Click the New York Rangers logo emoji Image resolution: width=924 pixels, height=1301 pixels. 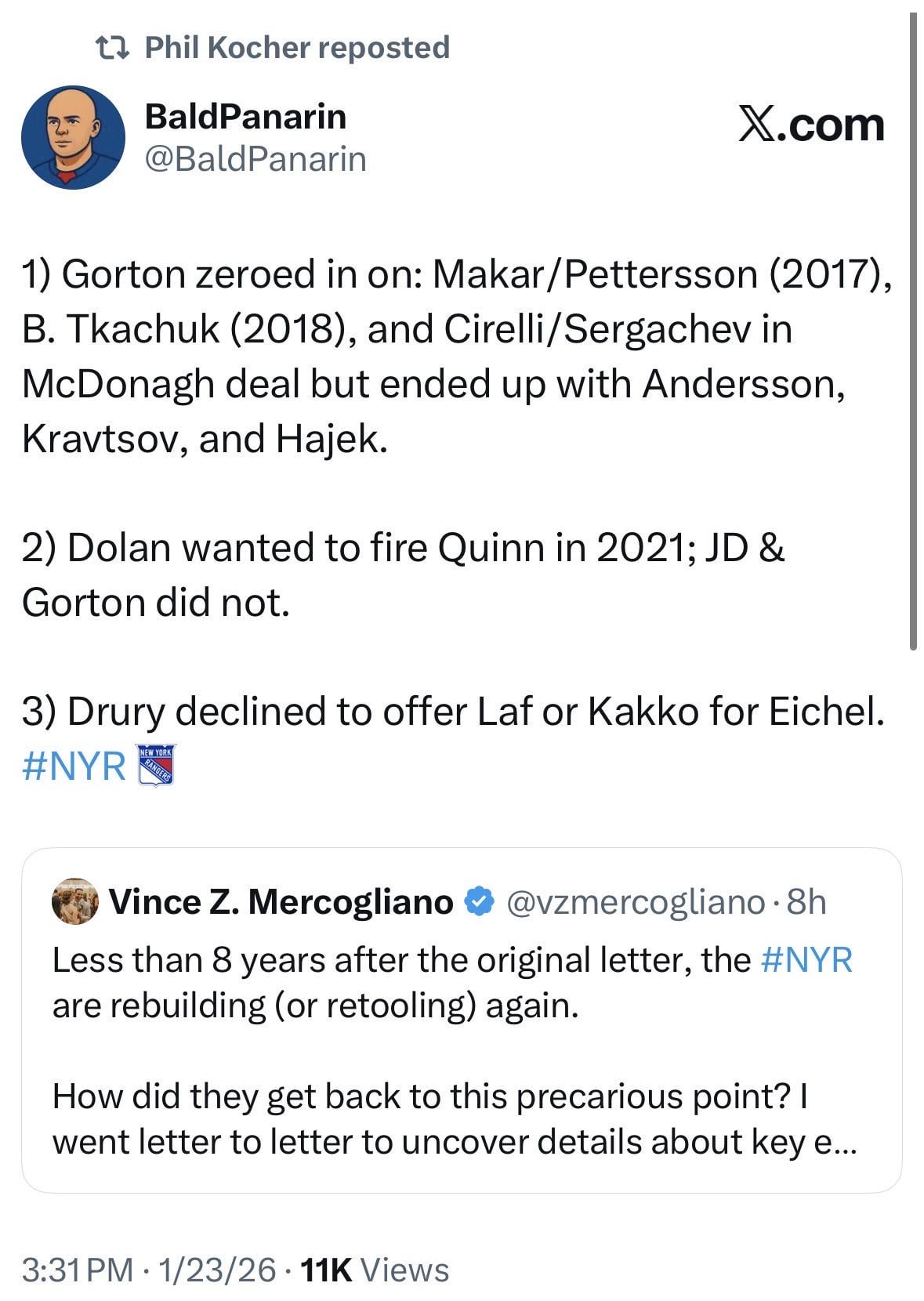tap(156, 764)
